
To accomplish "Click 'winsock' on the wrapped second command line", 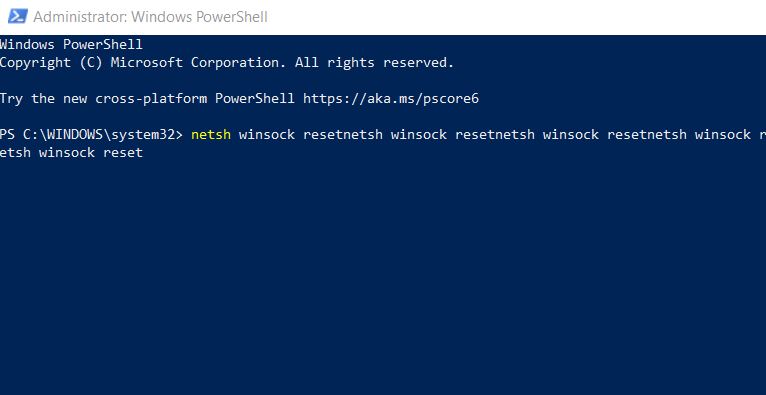I will (67, 153).
